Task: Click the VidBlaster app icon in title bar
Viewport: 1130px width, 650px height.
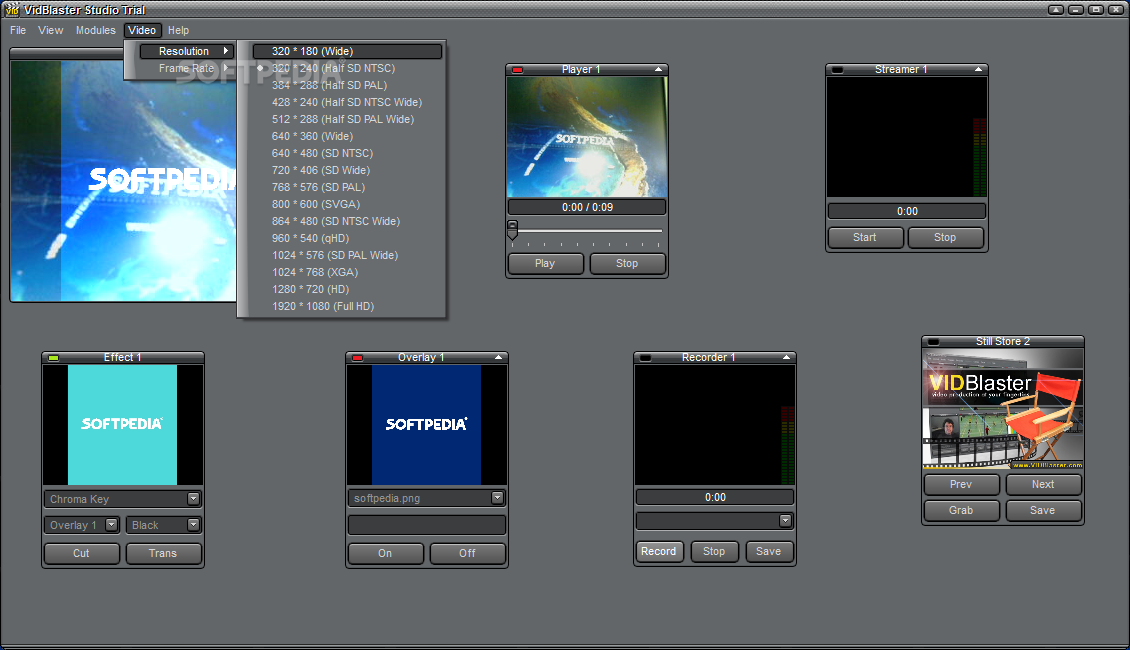Action: [x=12, y=9]
